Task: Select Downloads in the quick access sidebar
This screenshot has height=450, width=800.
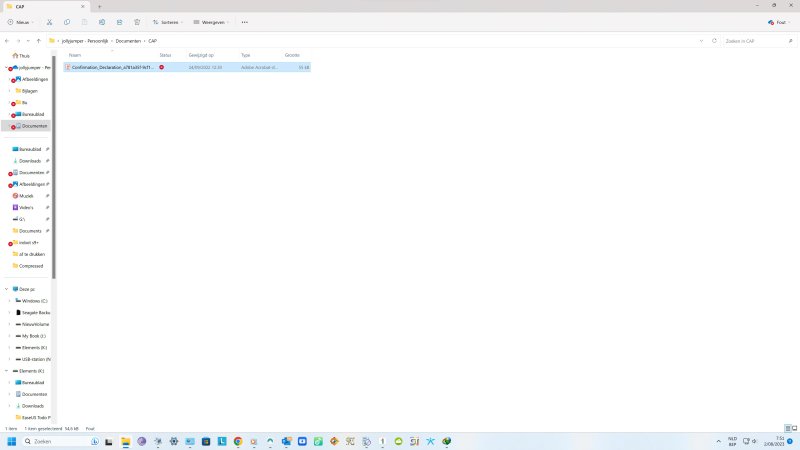Action: point(29,160)
